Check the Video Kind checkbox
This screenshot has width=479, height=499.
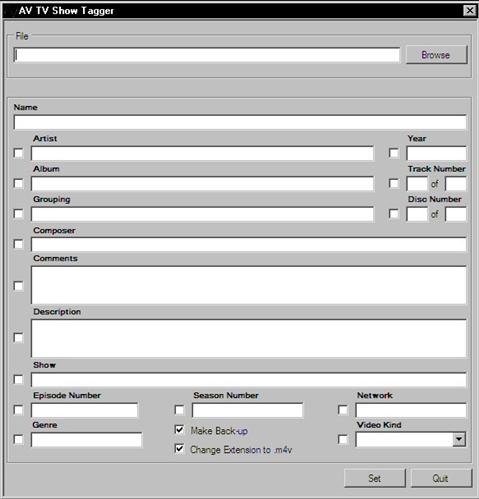[343, 439]
